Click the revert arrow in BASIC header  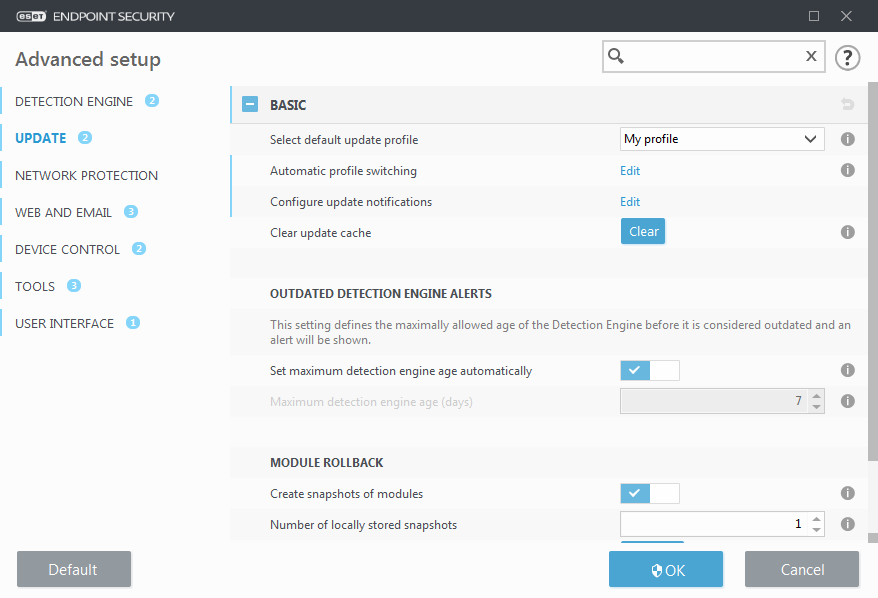click(847, 104)
